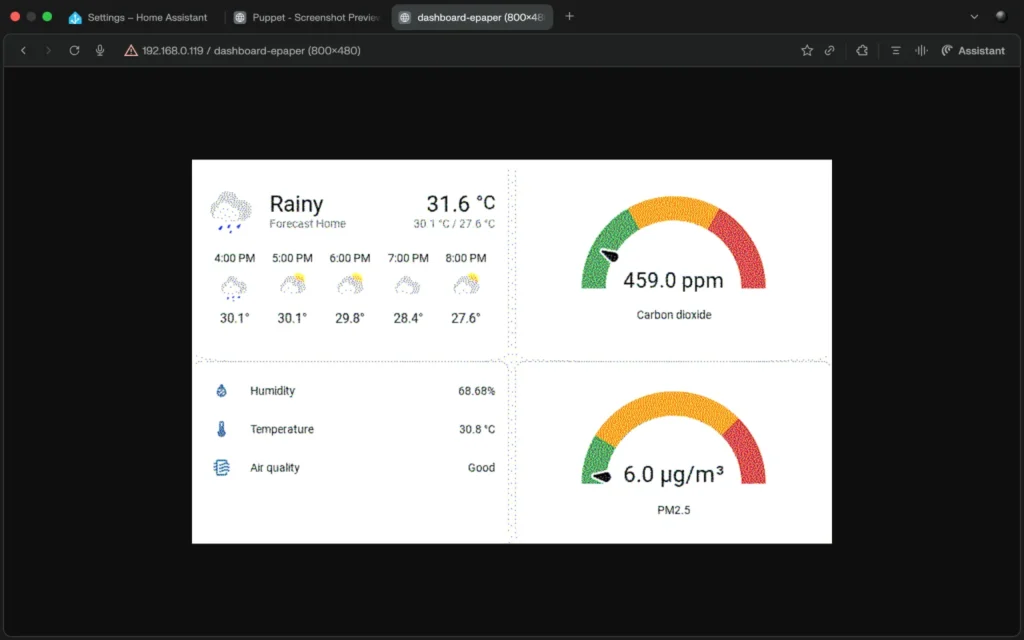Click the profile avatar icon in the corner
1024x640 pixels.
click(x=1001, y=17)
